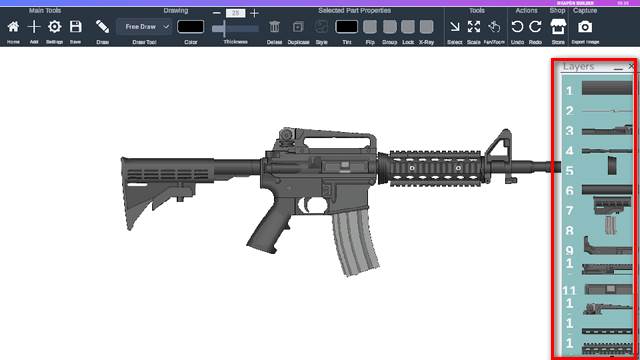Open the Draw Tool dropdown Free Draw
The height and width of the screenshot is (360, 640).
point(144,27)
